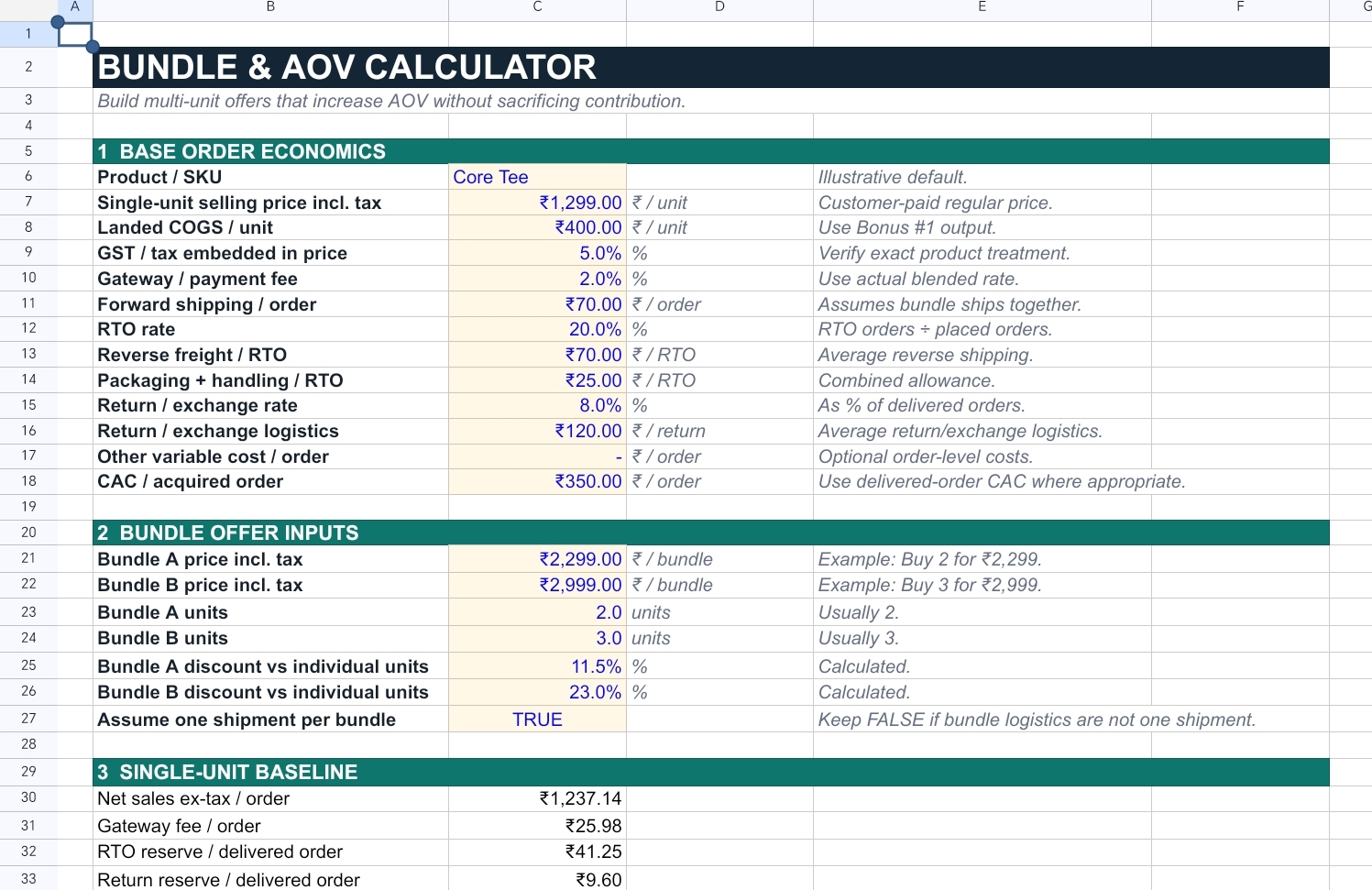The width and height of the screenshot is (1372, 890).
Task: Click the column D header
Action: pos(719,7)
